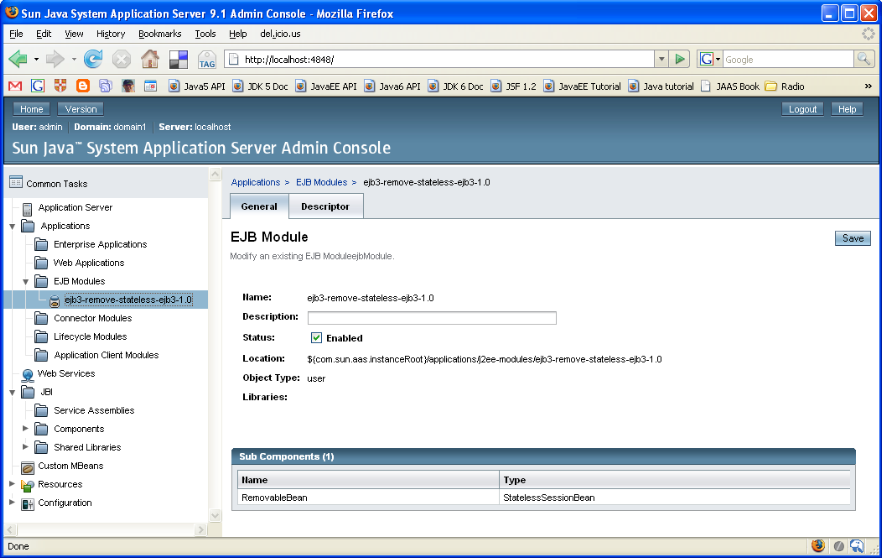Image resolution: width=882 pixels, height=558 pixels.
Task: Reload the page with the refresh icon
Action: pyautogui.click(x=93, y=58)
